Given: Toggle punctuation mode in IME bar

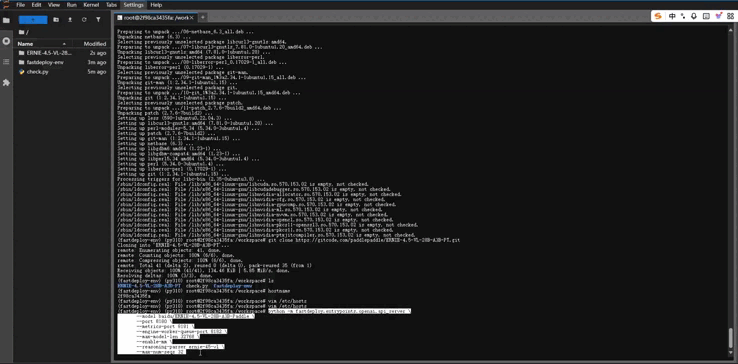Looking at the screenshot, I should click(683, 16).
